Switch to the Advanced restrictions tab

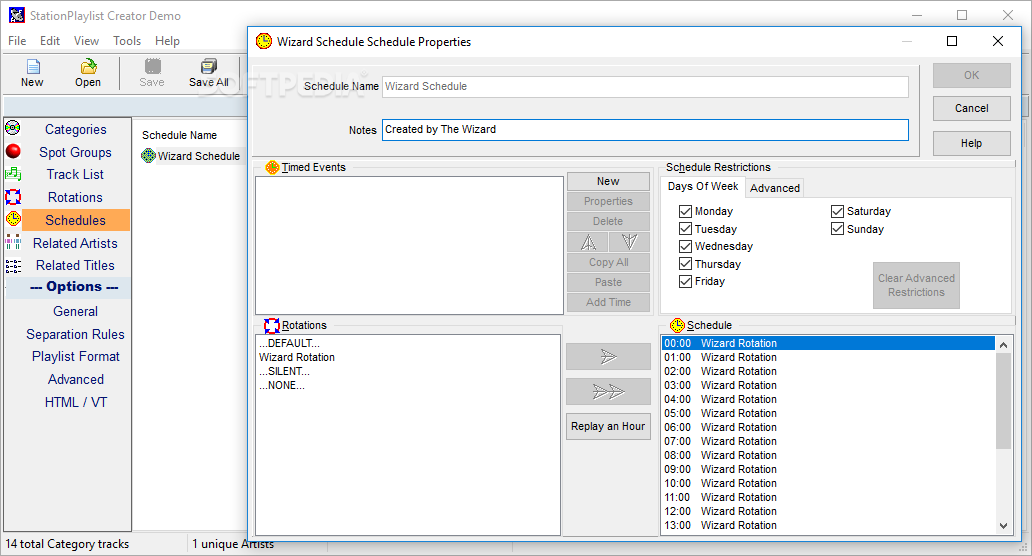point(775,188)
